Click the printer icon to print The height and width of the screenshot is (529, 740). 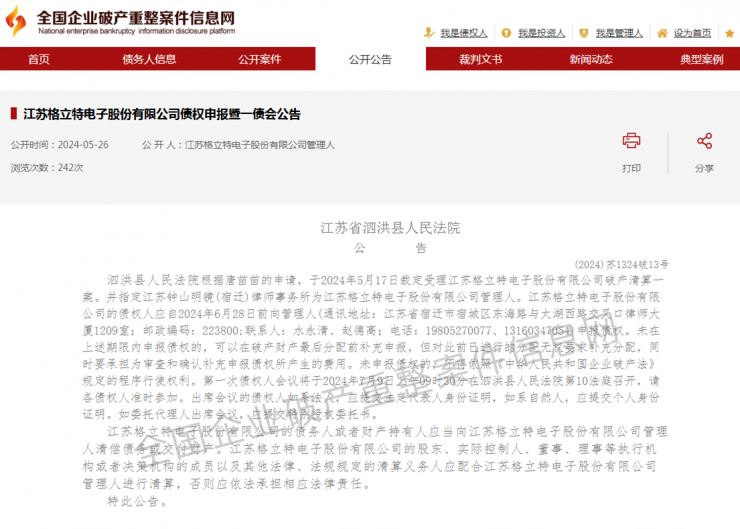(631, 141)
